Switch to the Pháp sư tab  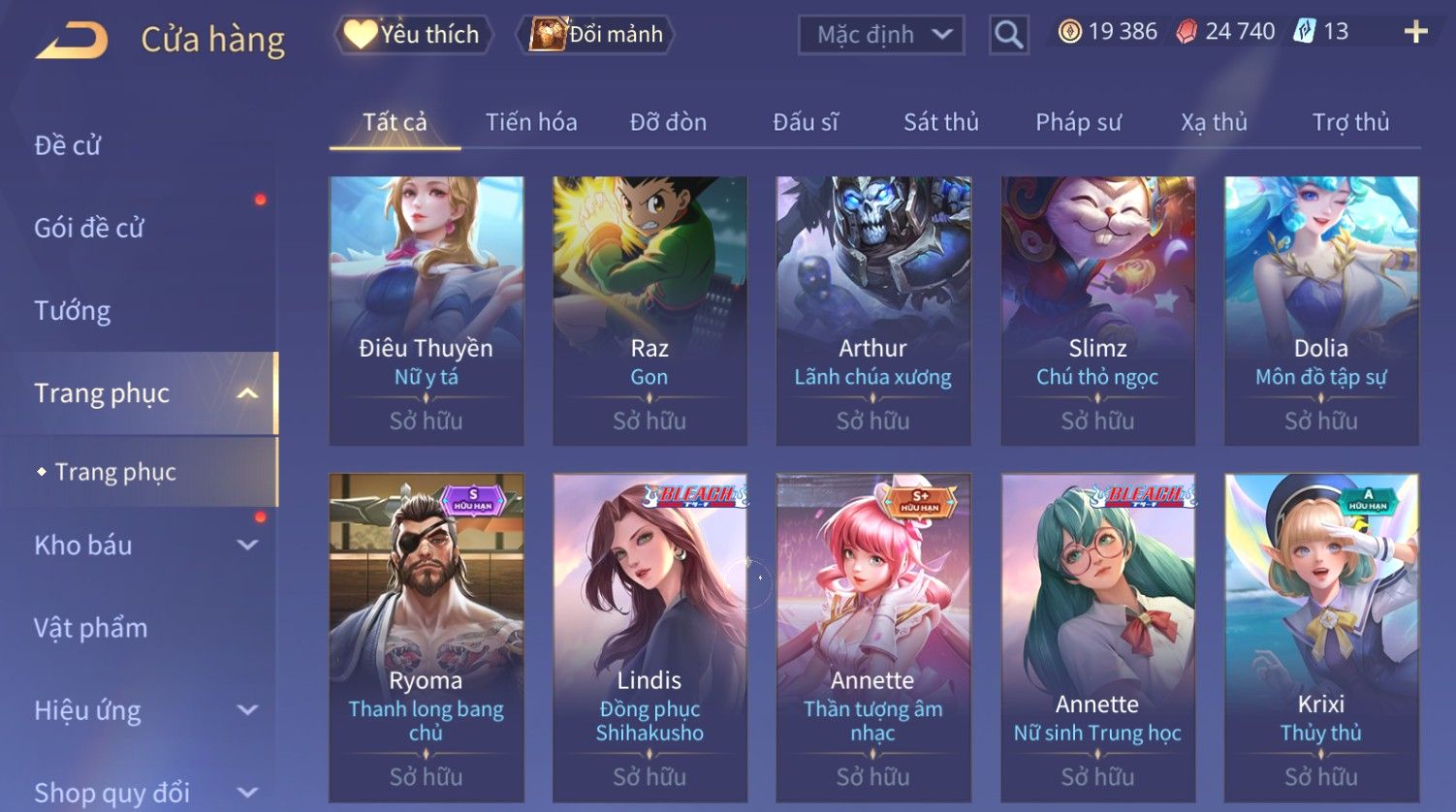coord(1078,122)
